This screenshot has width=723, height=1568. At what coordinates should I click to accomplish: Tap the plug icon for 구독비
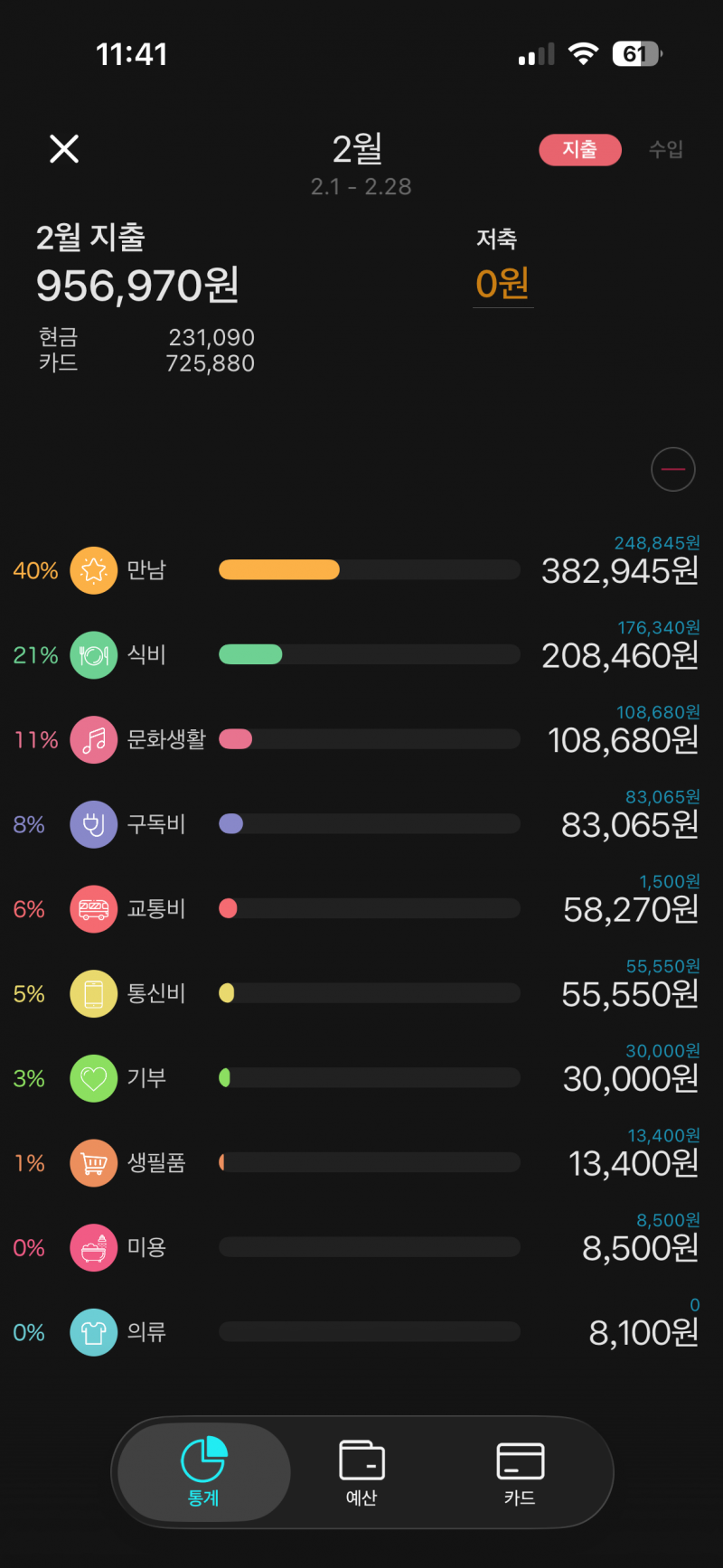[94, 824]
